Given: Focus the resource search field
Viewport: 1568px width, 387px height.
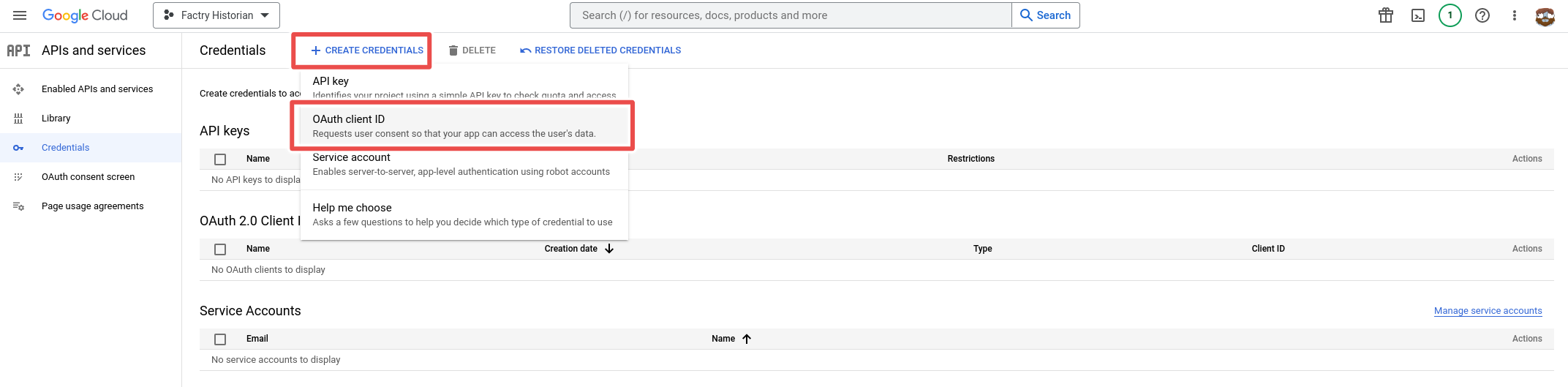Looking at the screenshot, I should tap(791, 15).
